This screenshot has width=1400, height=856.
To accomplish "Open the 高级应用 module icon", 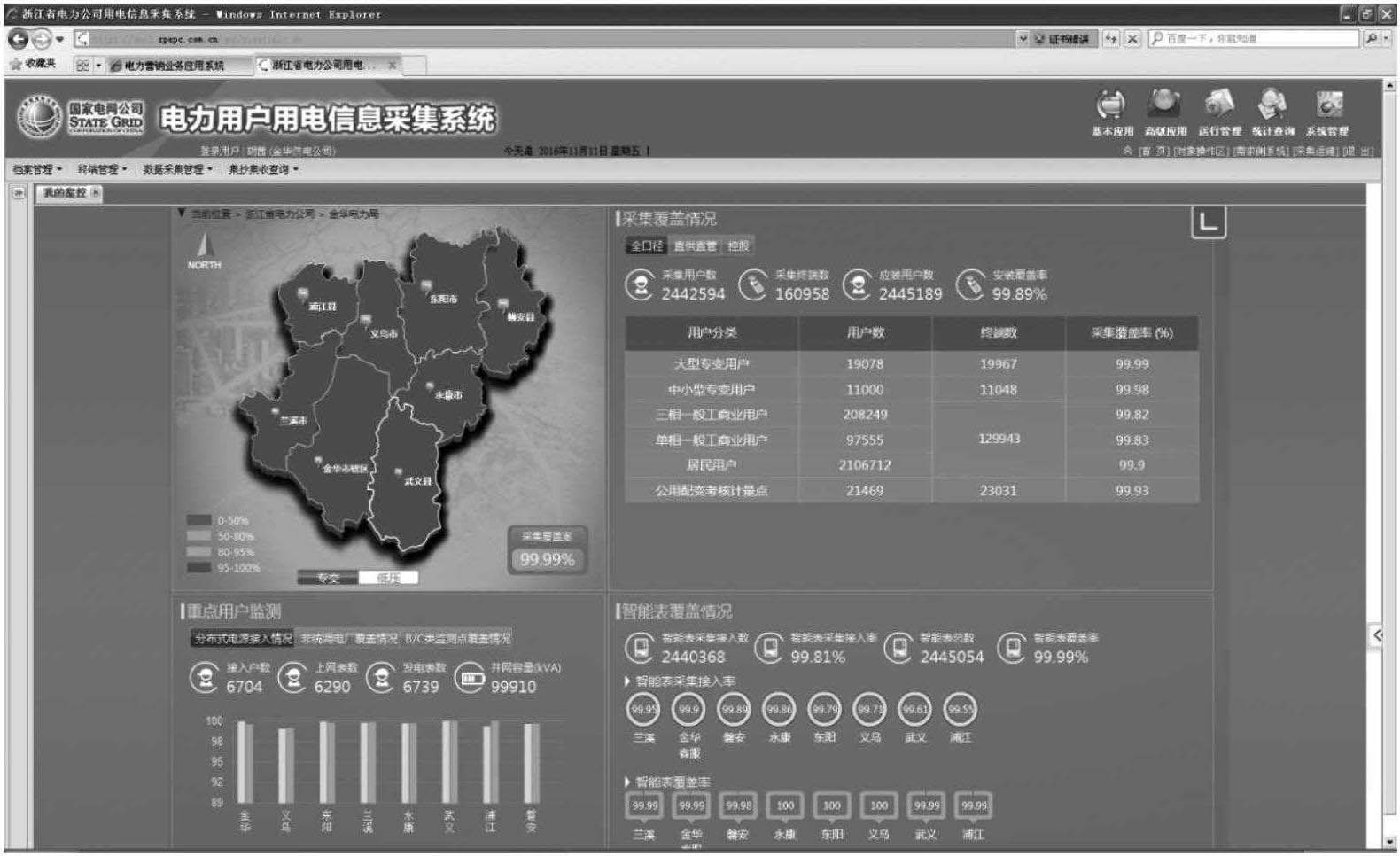I will click(1164, 104).
